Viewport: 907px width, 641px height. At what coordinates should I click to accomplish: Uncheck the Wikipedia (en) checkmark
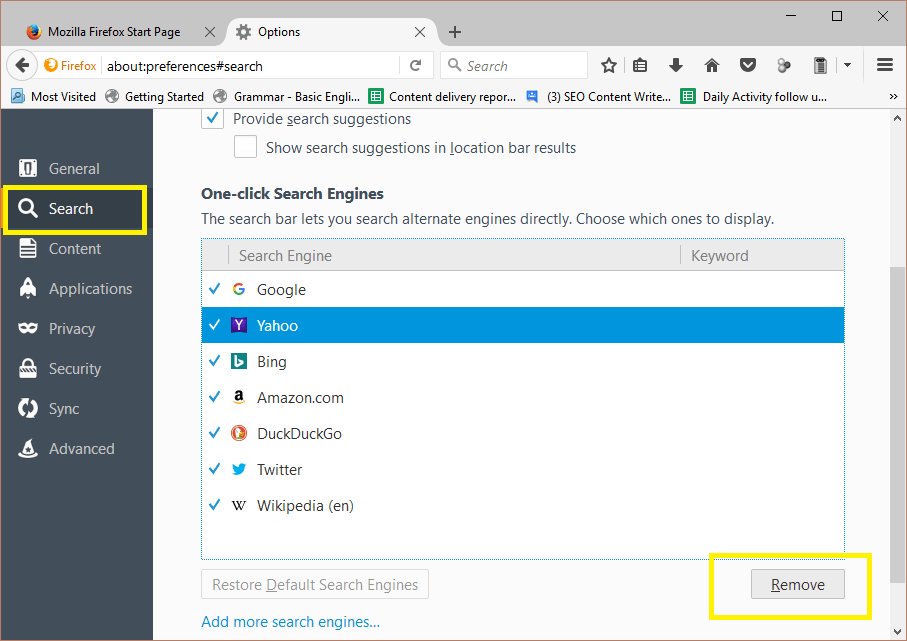(x=215, y=504)
